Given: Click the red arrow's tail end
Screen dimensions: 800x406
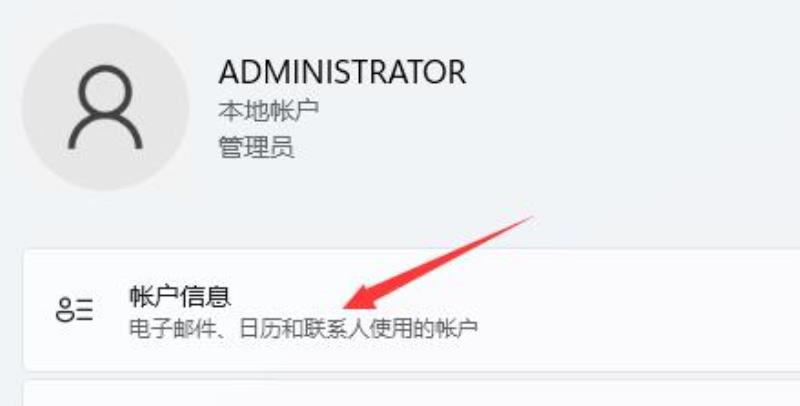Looking at the screenshot, I should click(x=531, y=217).
